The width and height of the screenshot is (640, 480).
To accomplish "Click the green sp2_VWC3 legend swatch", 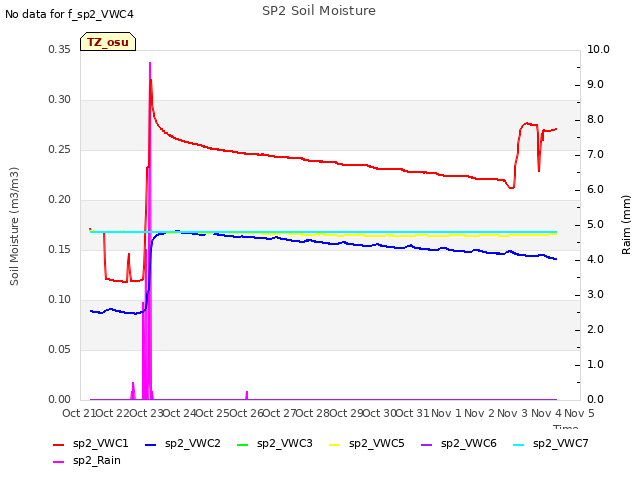I will [243, 444].
